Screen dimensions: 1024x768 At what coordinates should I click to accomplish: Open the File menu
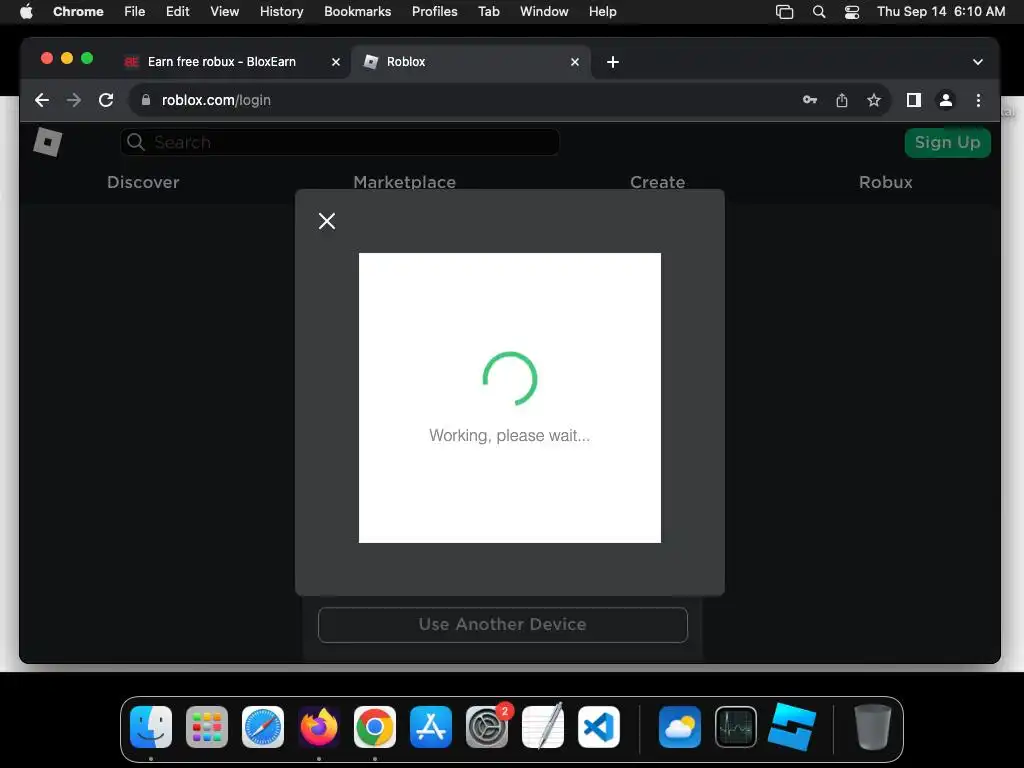click(x=135, y=12)
